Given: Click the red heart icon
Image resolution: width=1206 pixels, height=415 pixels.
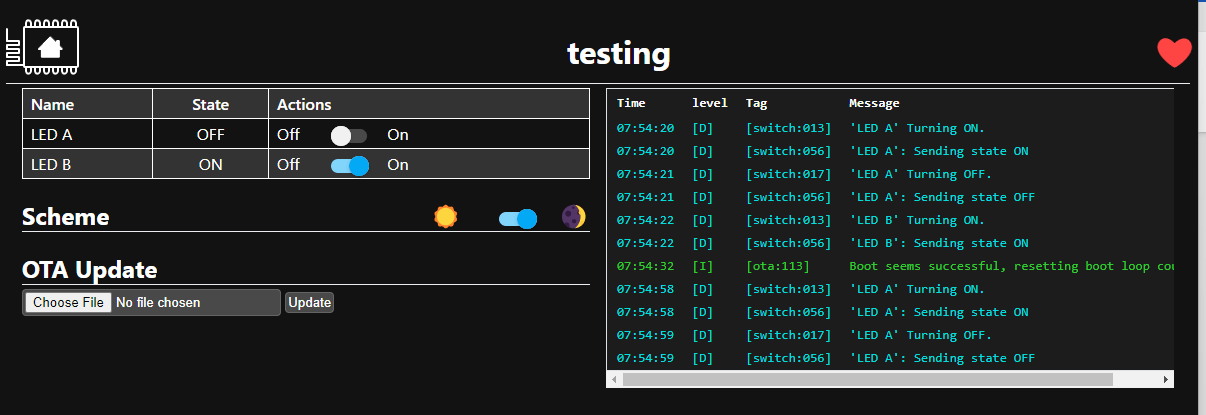Looking at the screenshot, I should click(1174, 53).
